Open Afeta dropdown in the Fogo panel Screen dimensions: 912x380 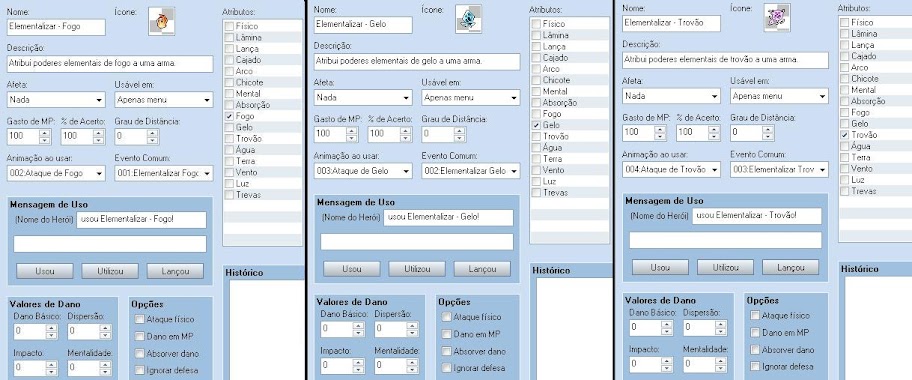[56, 100]
